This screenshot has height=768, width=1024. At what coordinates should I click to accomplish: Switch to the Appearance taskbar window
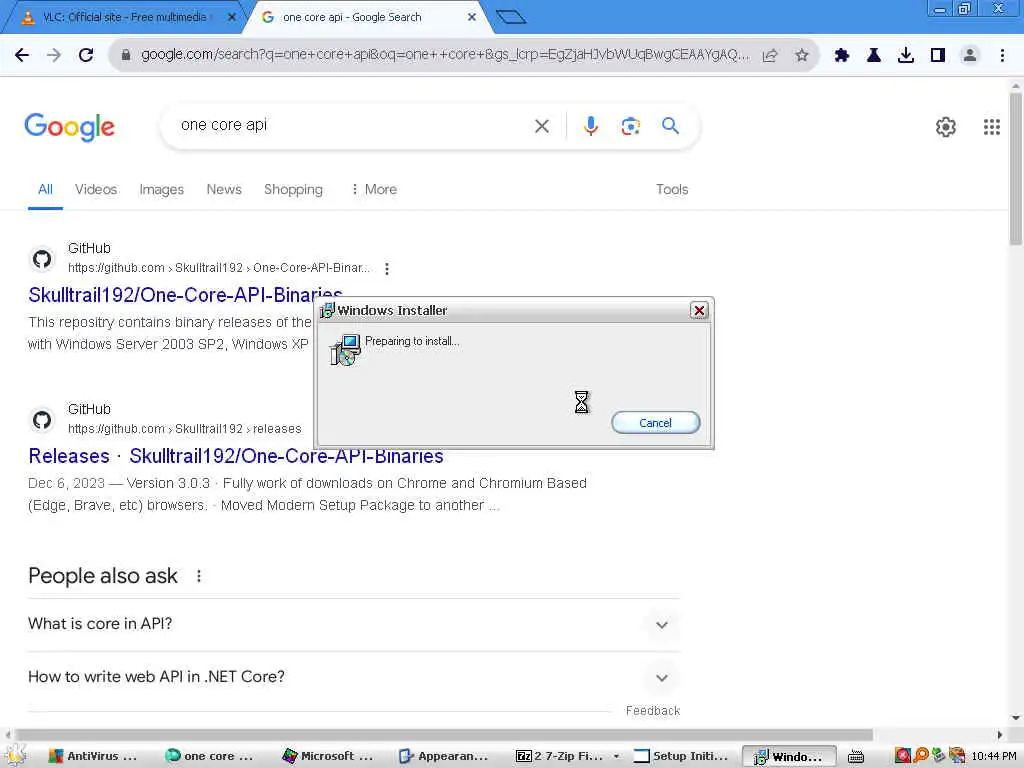tap(444, 756)
